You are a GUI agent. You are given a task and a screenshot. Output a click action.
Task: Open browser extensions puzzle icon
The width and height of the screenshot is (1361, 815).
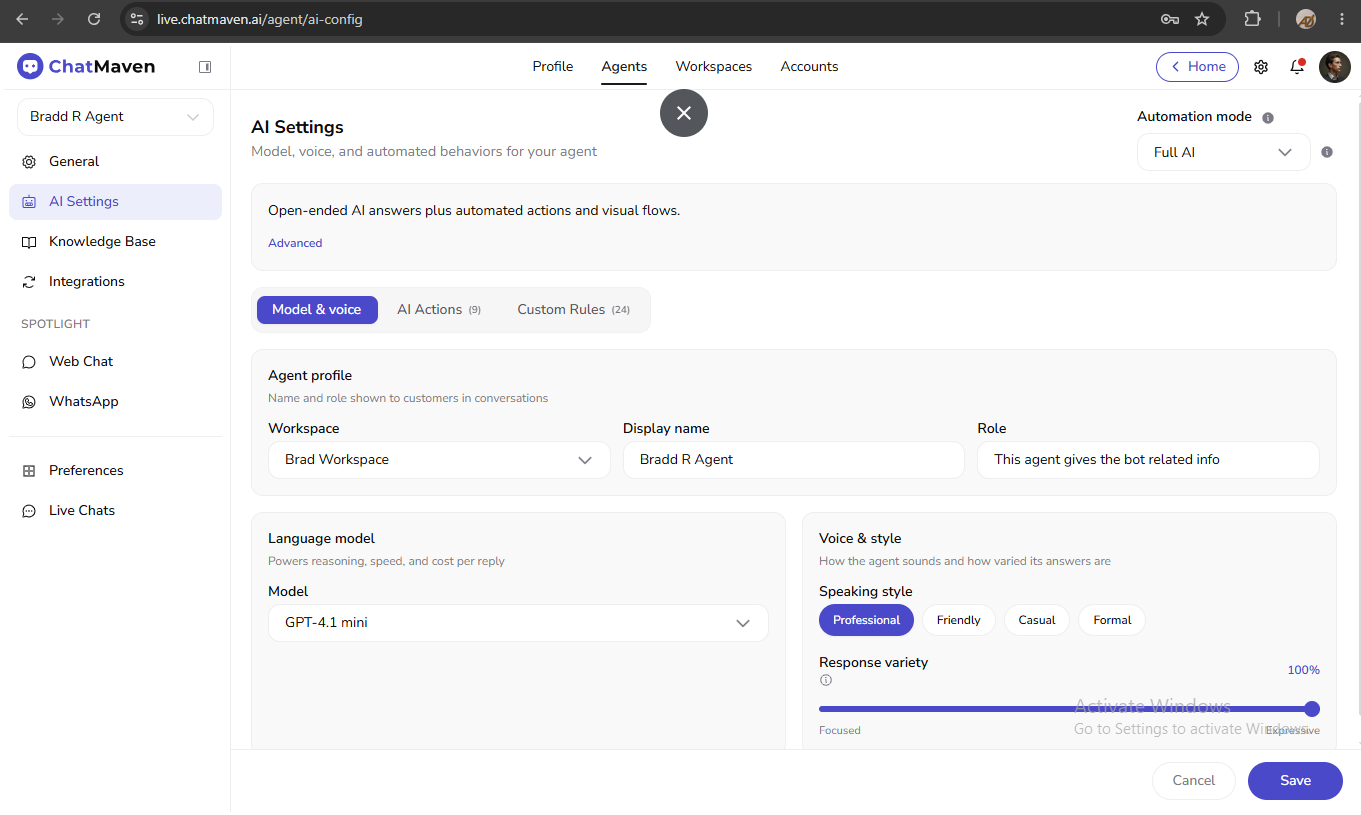point(1252,19)
